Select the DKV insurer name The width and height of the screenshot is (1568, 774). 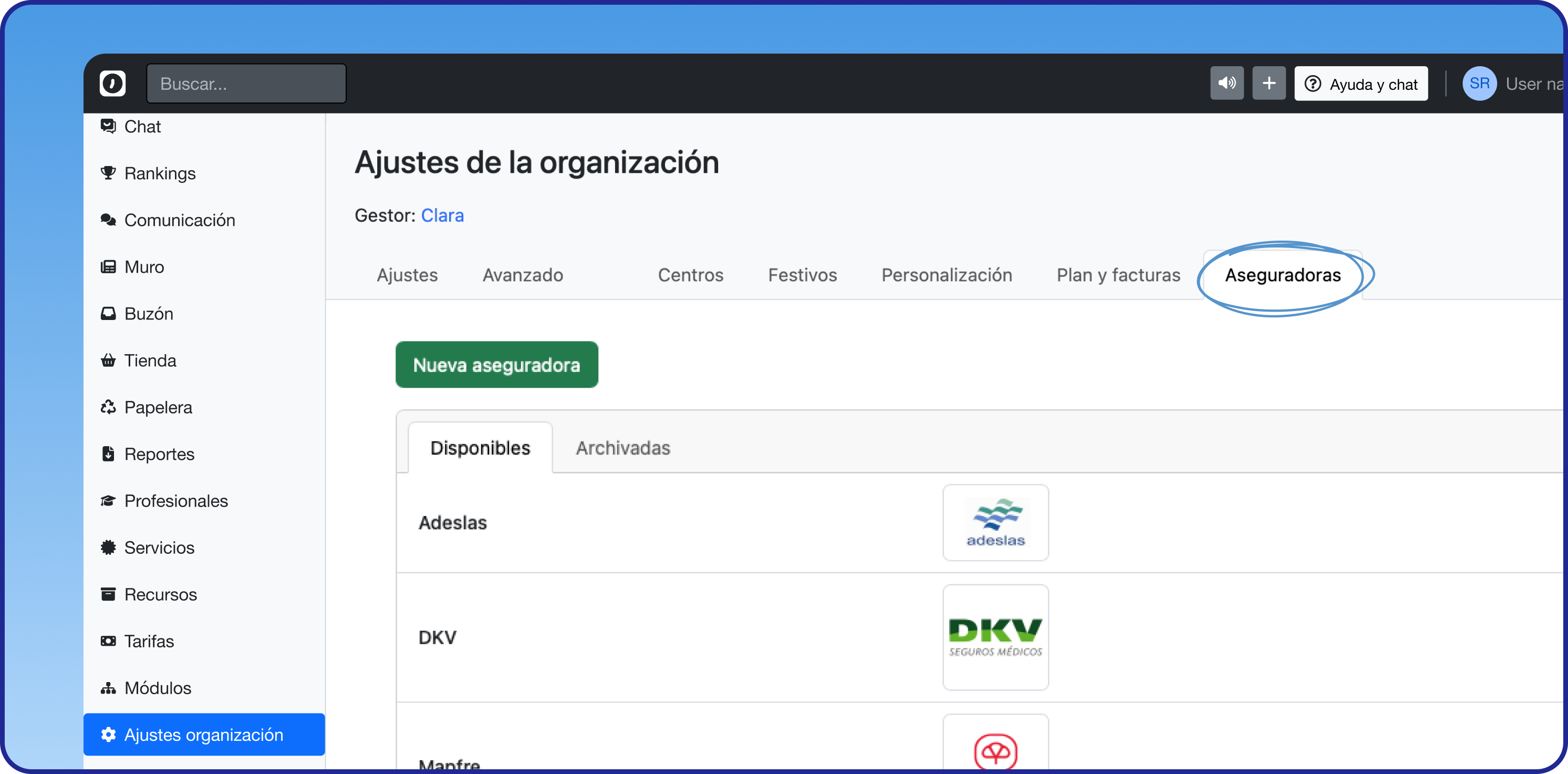point(437,637)
